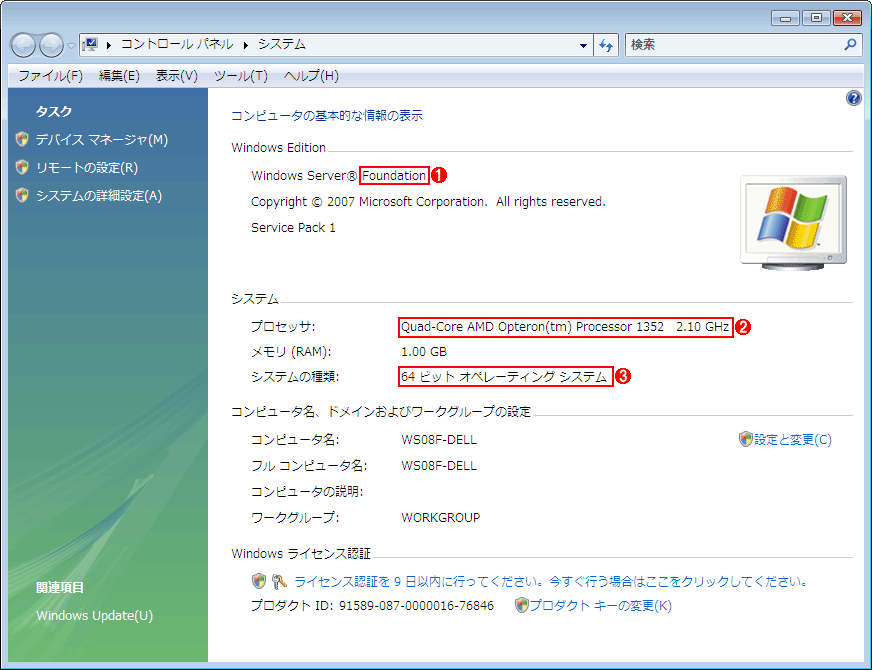Minimize the System window

tap(785, 18)
